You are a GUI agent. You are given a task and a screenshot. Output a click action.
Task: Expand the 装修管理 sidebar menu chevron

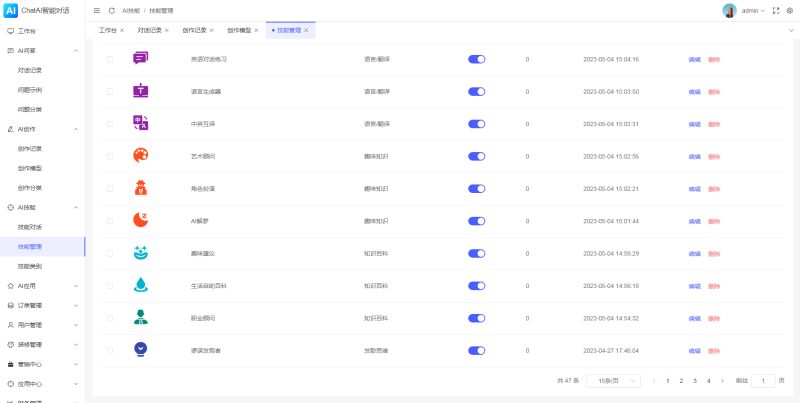click(x=76, y=345)
